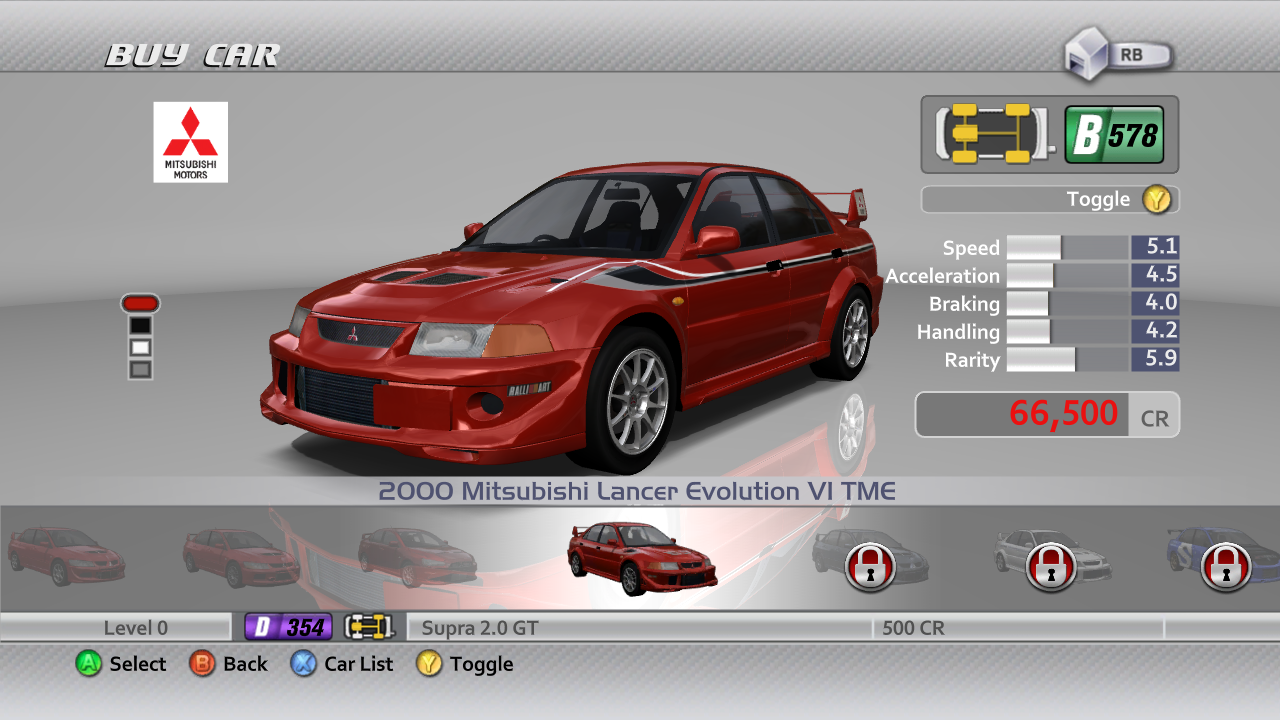The height and width of the screenshot is (720, 1280).
Task: Click the yellow Y icon in bottom bar
Action: click(x=430, y=663)
